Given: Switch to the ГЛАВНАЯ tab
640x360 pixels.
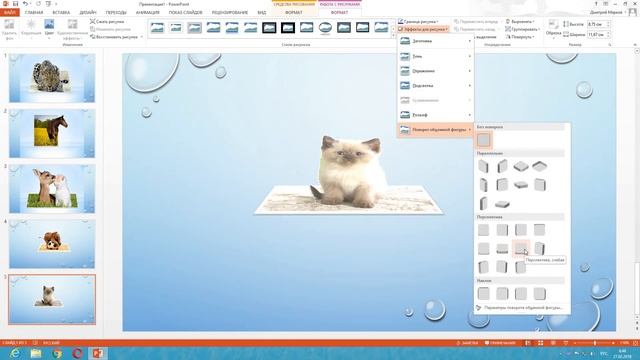Looking at the screenshot, I should pos(34,13).
